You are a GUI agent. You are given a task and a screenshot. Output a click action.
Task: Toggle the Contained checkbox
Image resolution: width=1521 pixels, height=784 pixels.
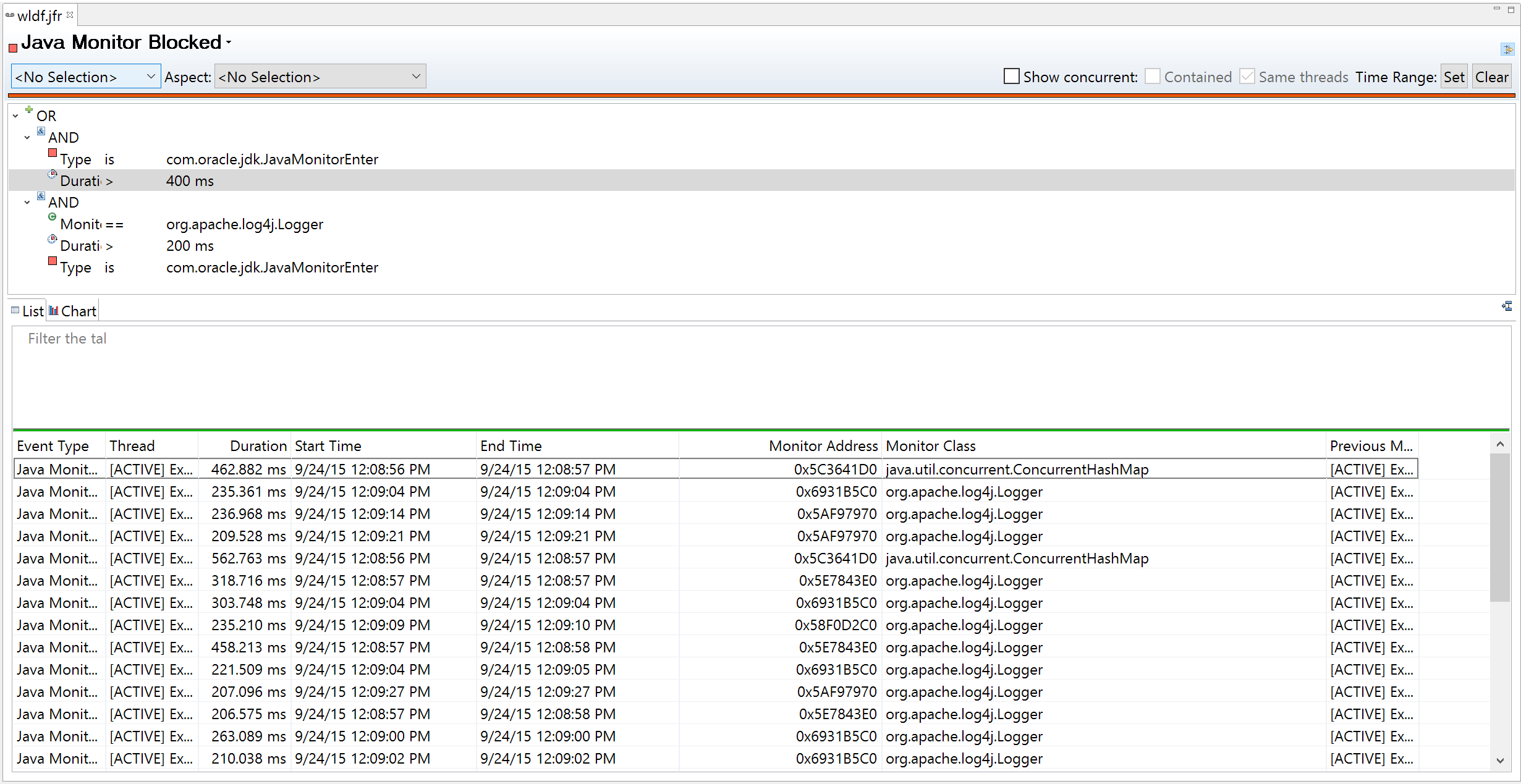pos(1152,77)
